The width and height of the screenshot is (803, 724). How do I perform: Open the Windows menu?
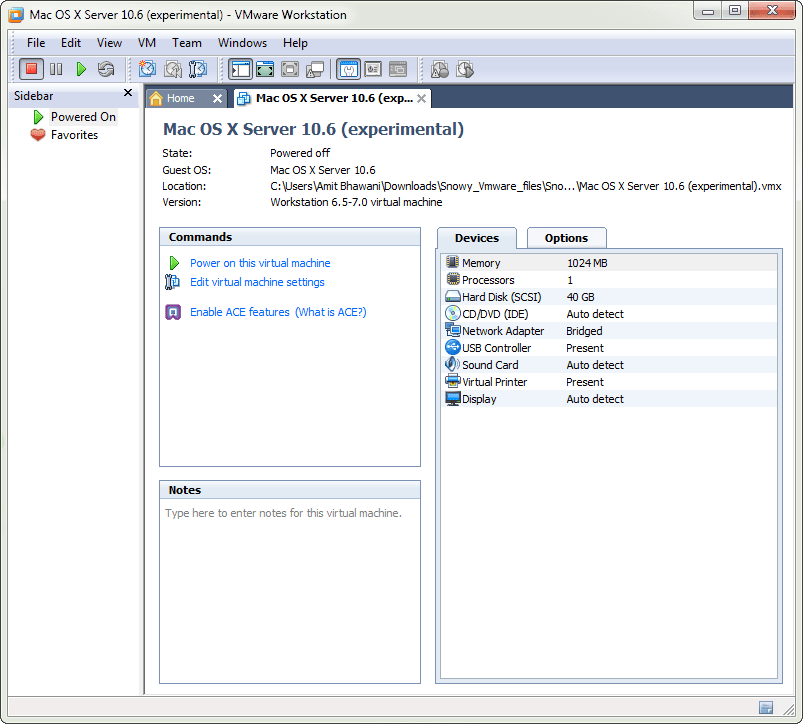click(242, 43)
